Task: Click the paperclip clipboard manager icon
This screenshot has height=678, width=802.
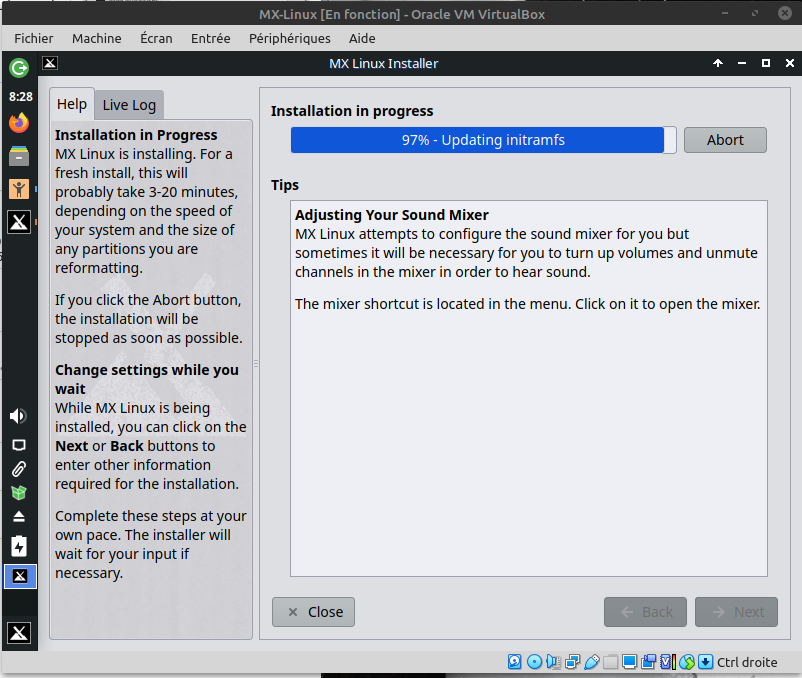Action: click(x=18, y=468)
